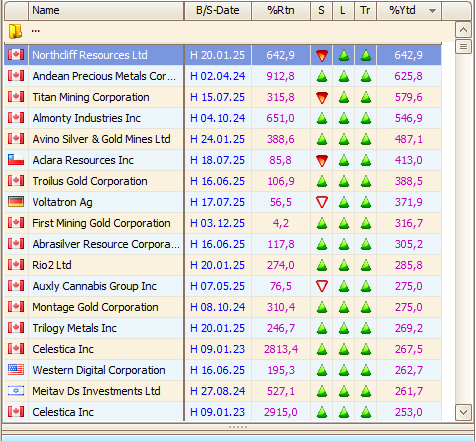Select First Mining Gold Corporation name

coord(101,223)
